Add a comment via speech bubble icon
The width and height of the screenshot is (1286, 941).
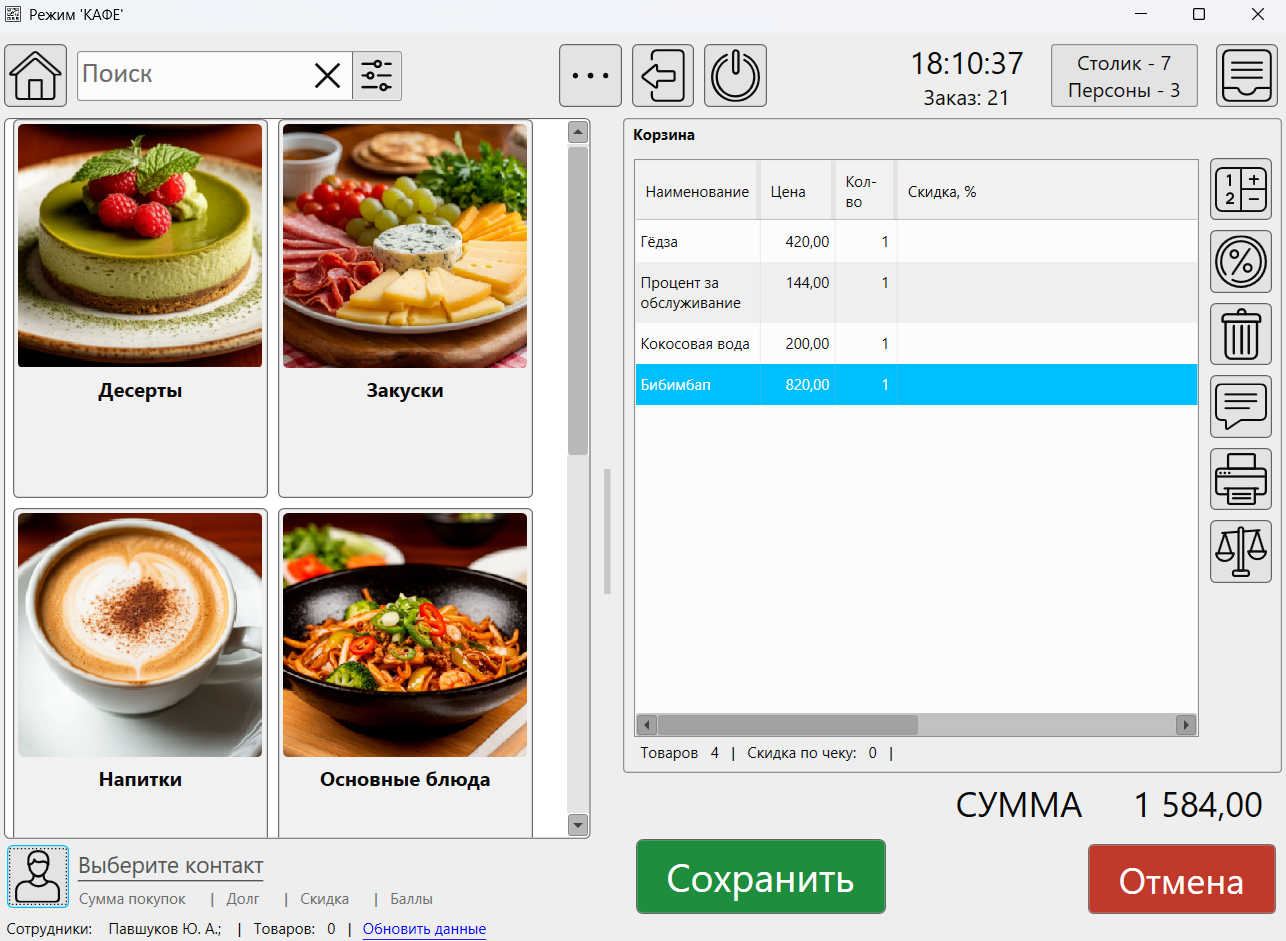(1241, 406)
